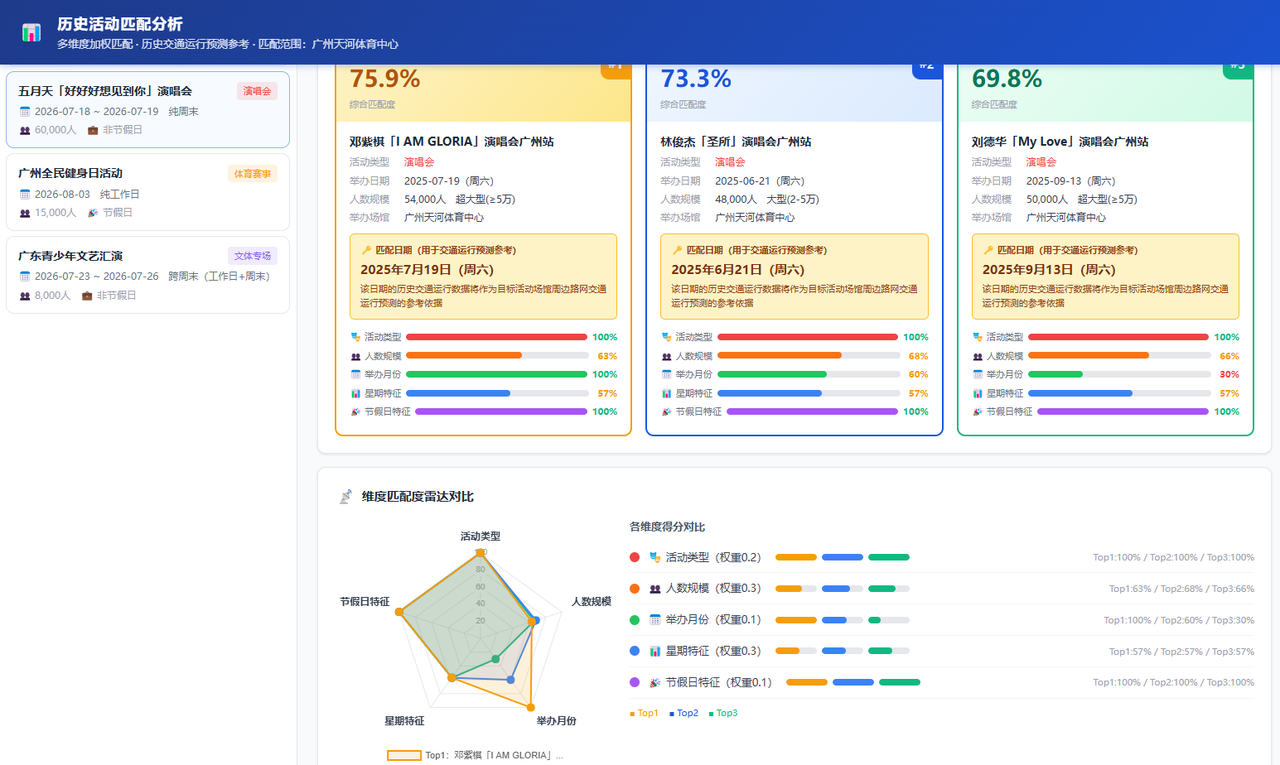Click the people icon next to 15,000人

pyautogui.click(x=25, y=212)
